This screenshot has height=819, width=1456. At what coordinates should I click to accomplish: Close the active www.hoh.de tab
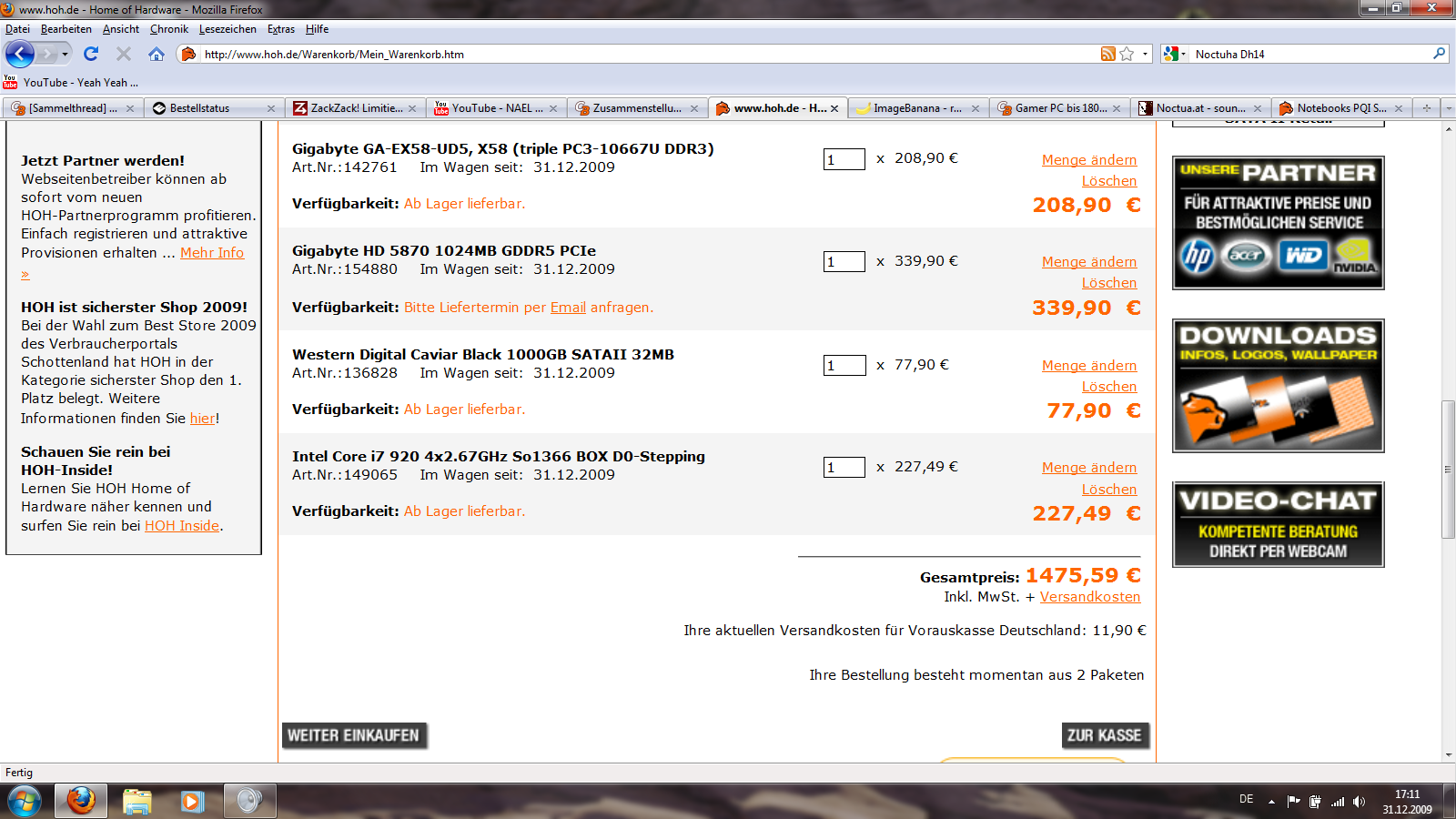[x=834, y=108]
